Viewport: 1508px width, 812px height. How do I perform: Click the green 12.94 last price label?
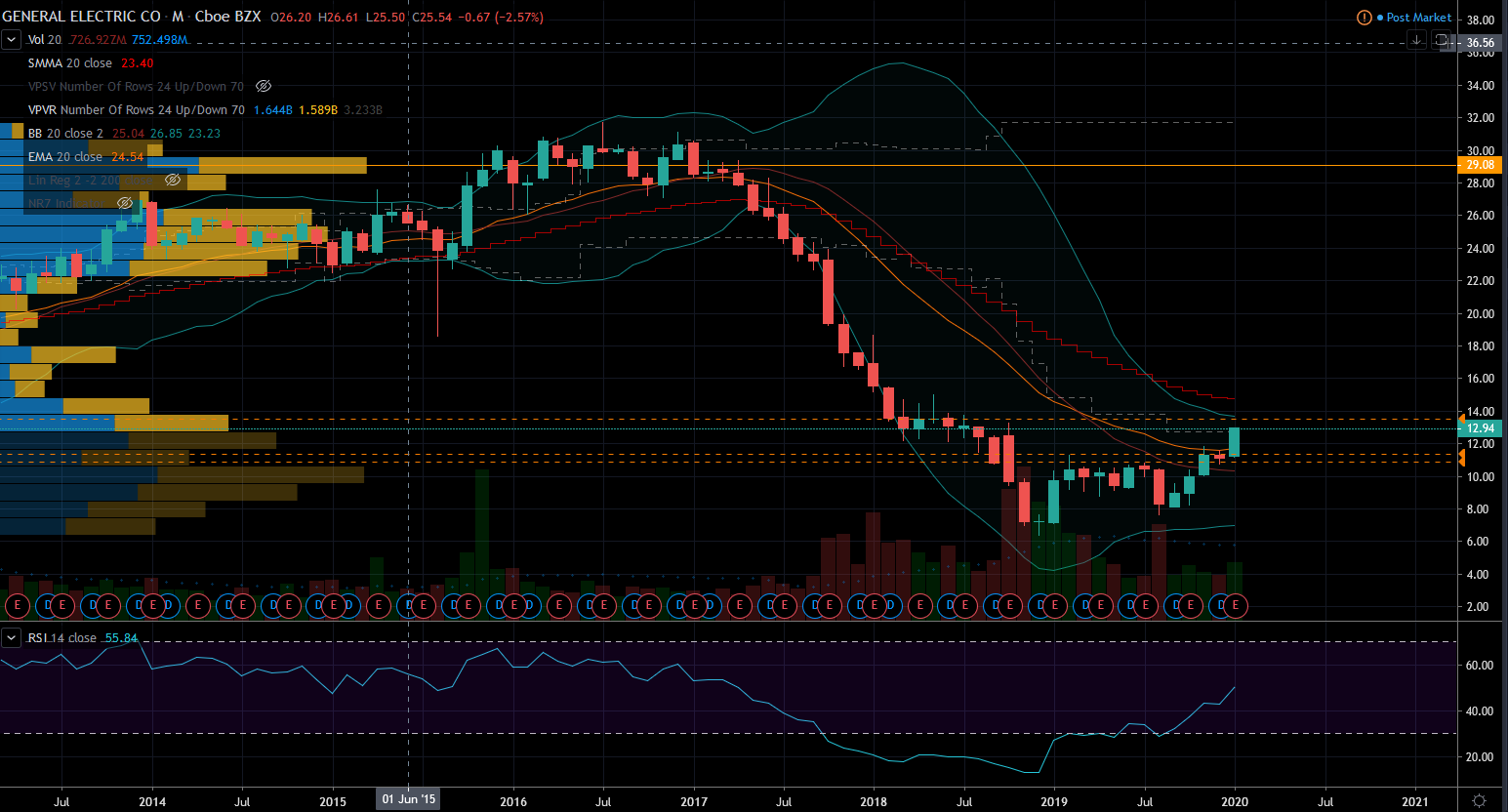point(1480,428)
